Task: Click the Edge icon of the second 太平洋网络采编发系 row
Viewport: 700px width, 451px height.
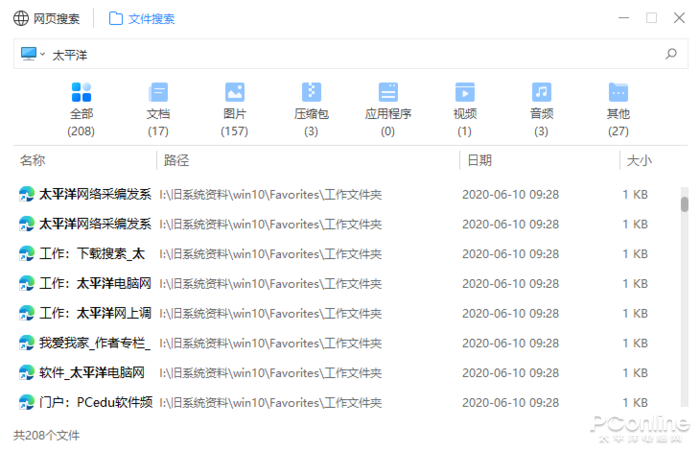Action: (x=26, y=224)
